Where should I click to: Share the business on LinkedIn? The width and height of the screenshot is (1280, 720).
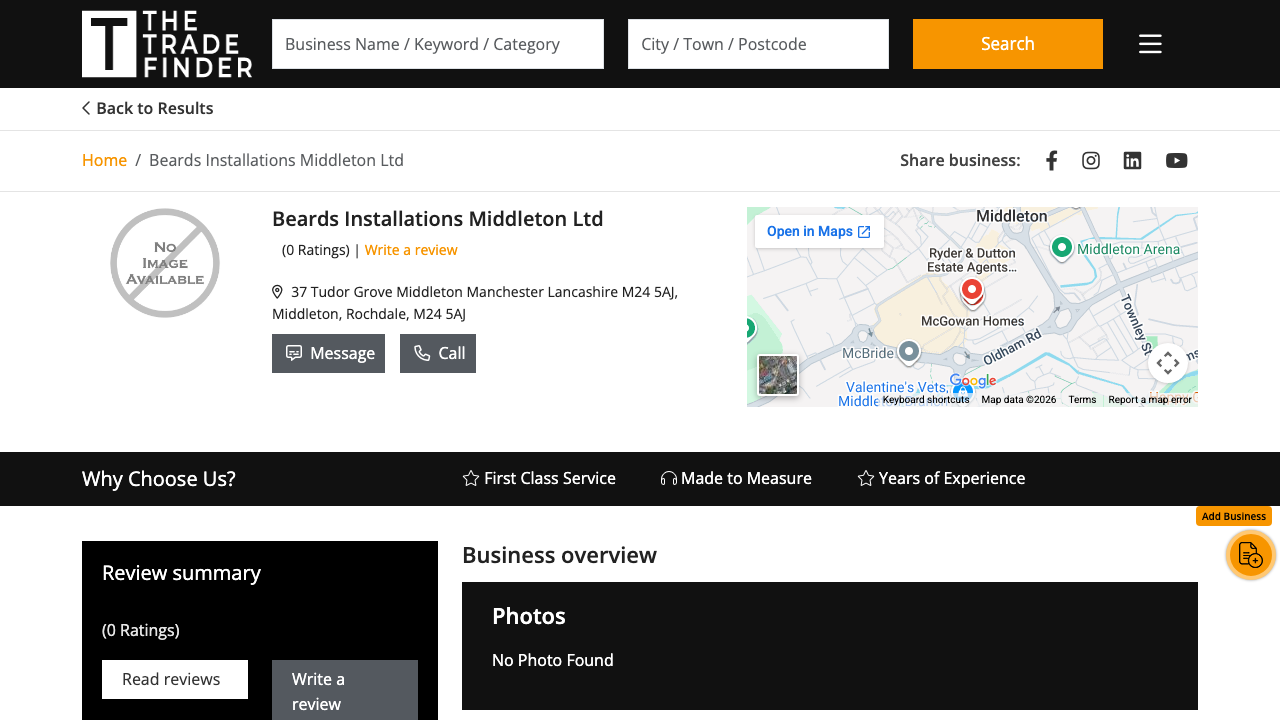click(x=1132, y=160)
